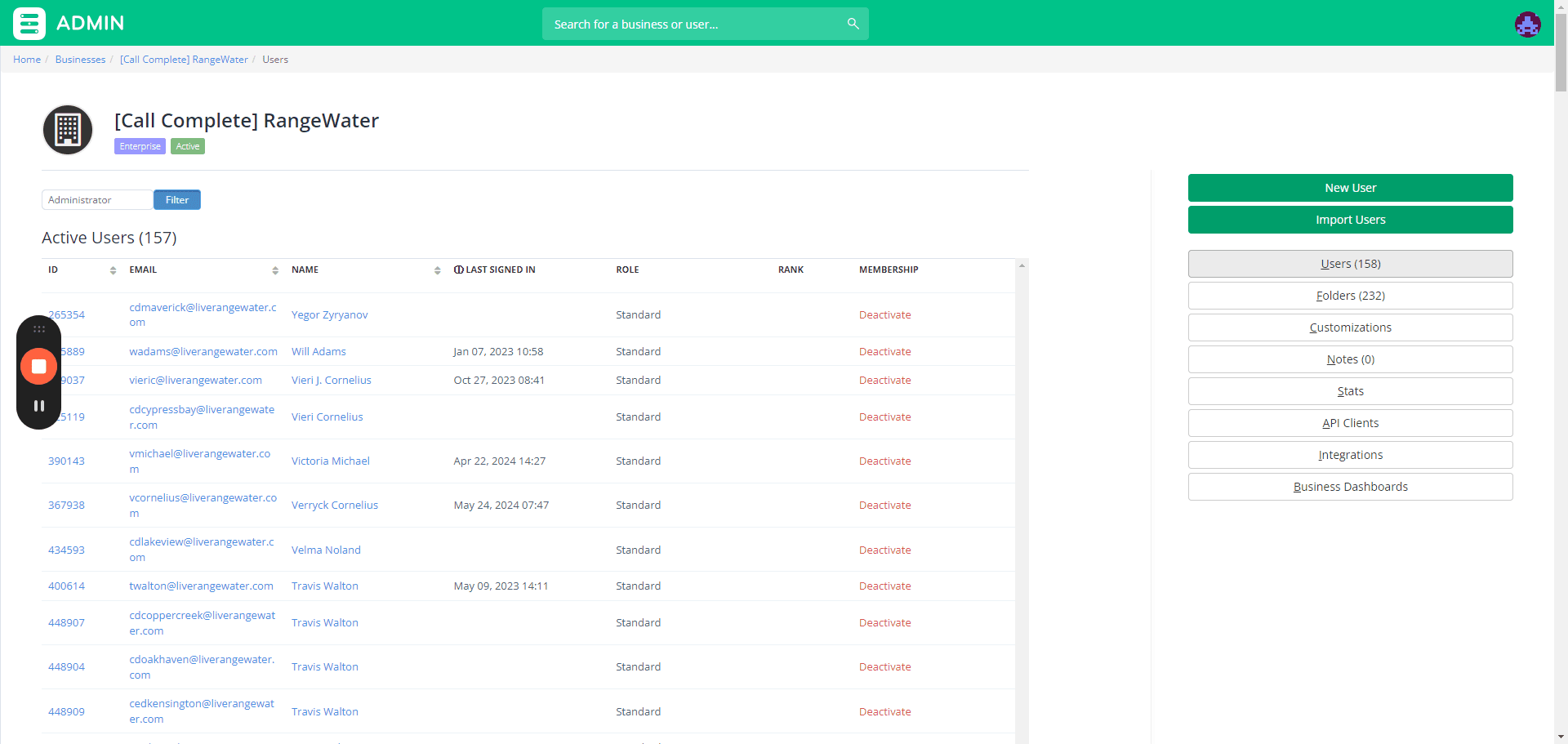This screenshot has height=744, width=1568.
Task: Sort table by NAME column arrows
Action: [x=437, y=270]
